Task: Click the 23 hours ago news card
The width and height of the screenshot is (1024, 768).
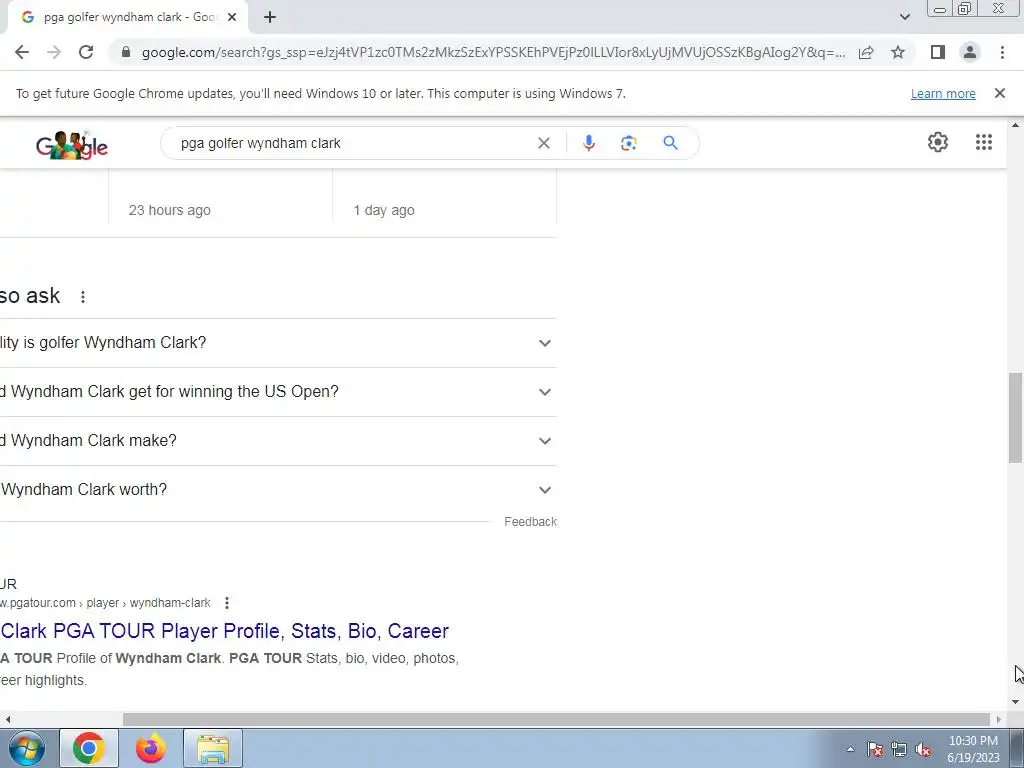Action: (221, 196)
